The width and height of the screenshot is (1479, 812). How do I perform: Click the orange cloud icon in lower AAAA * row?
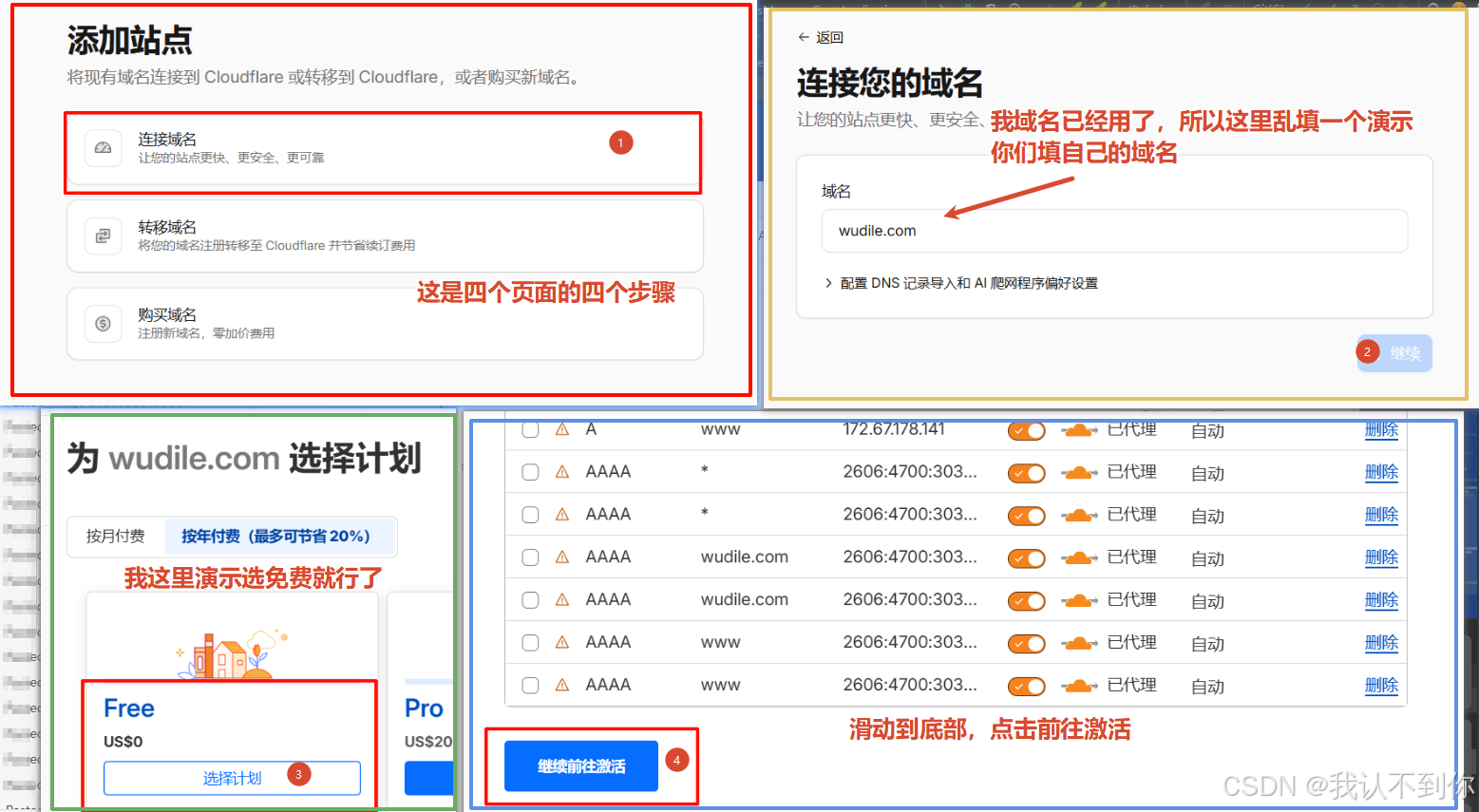[1079, 516]
